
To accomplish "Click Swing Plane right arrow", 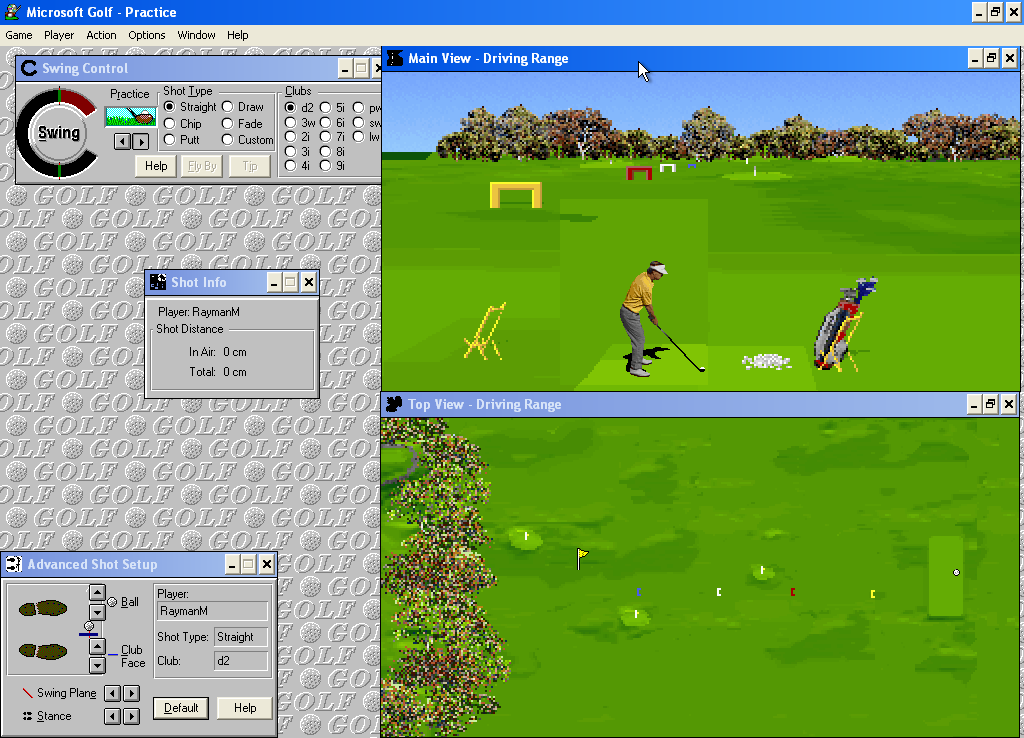I will [x=131, y=693].
